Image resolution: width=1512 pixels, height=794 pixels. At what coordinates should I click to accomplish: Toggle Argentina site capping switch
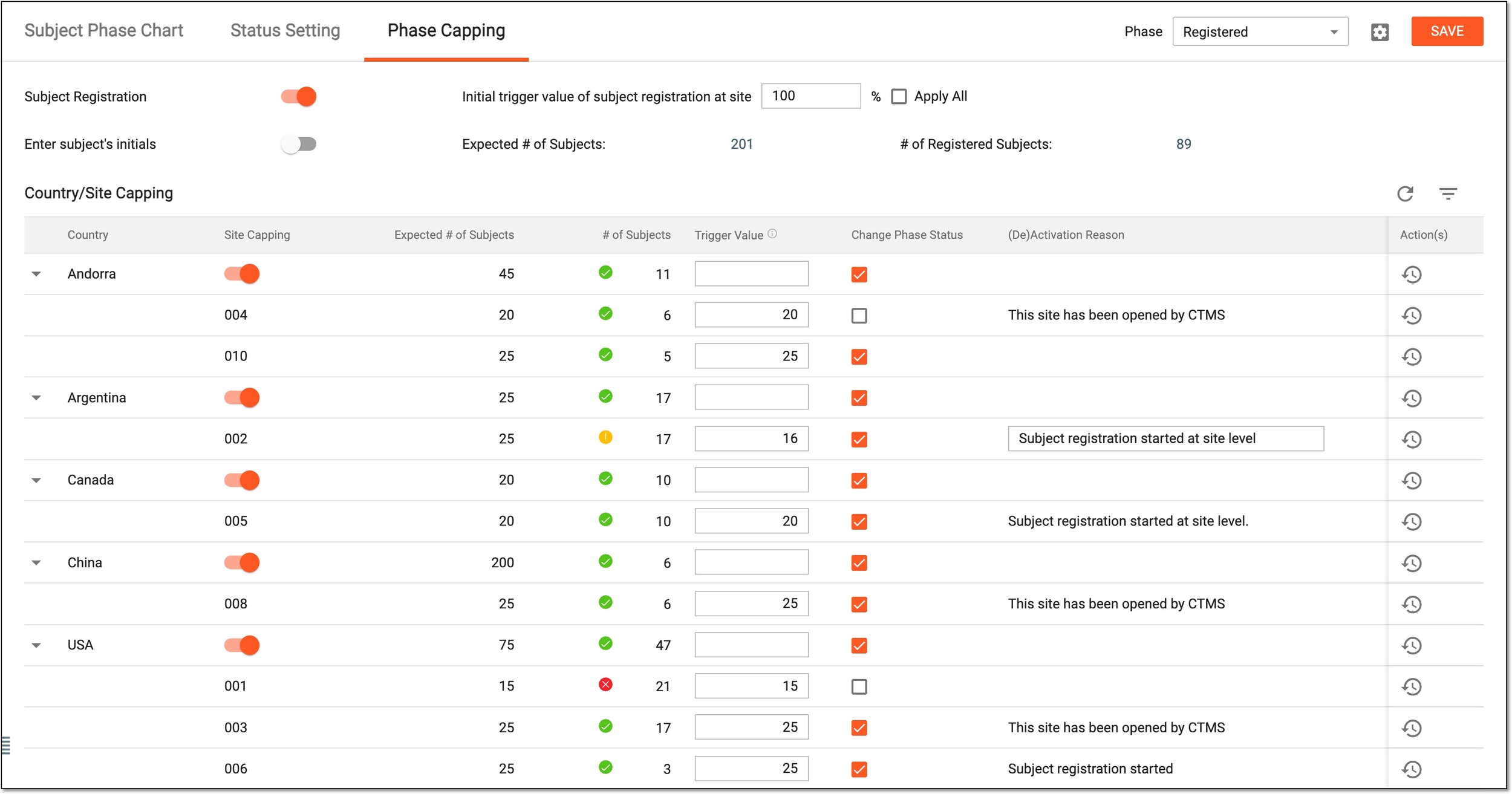[x=242, y=398]
